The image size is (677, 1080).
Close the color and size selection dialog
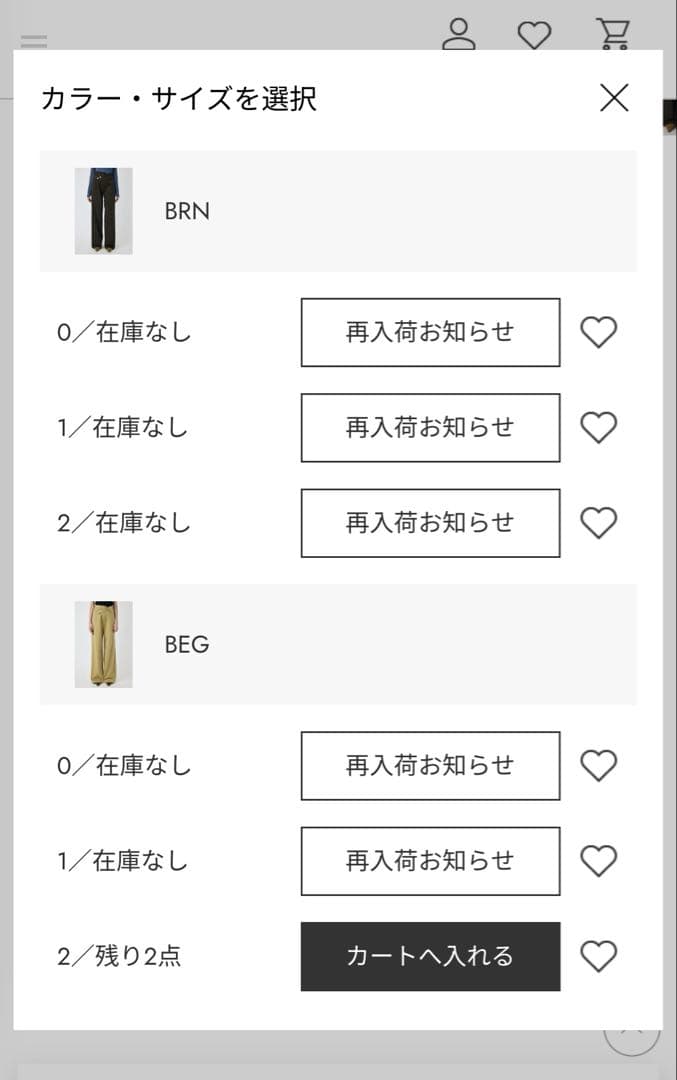point(613,98)
